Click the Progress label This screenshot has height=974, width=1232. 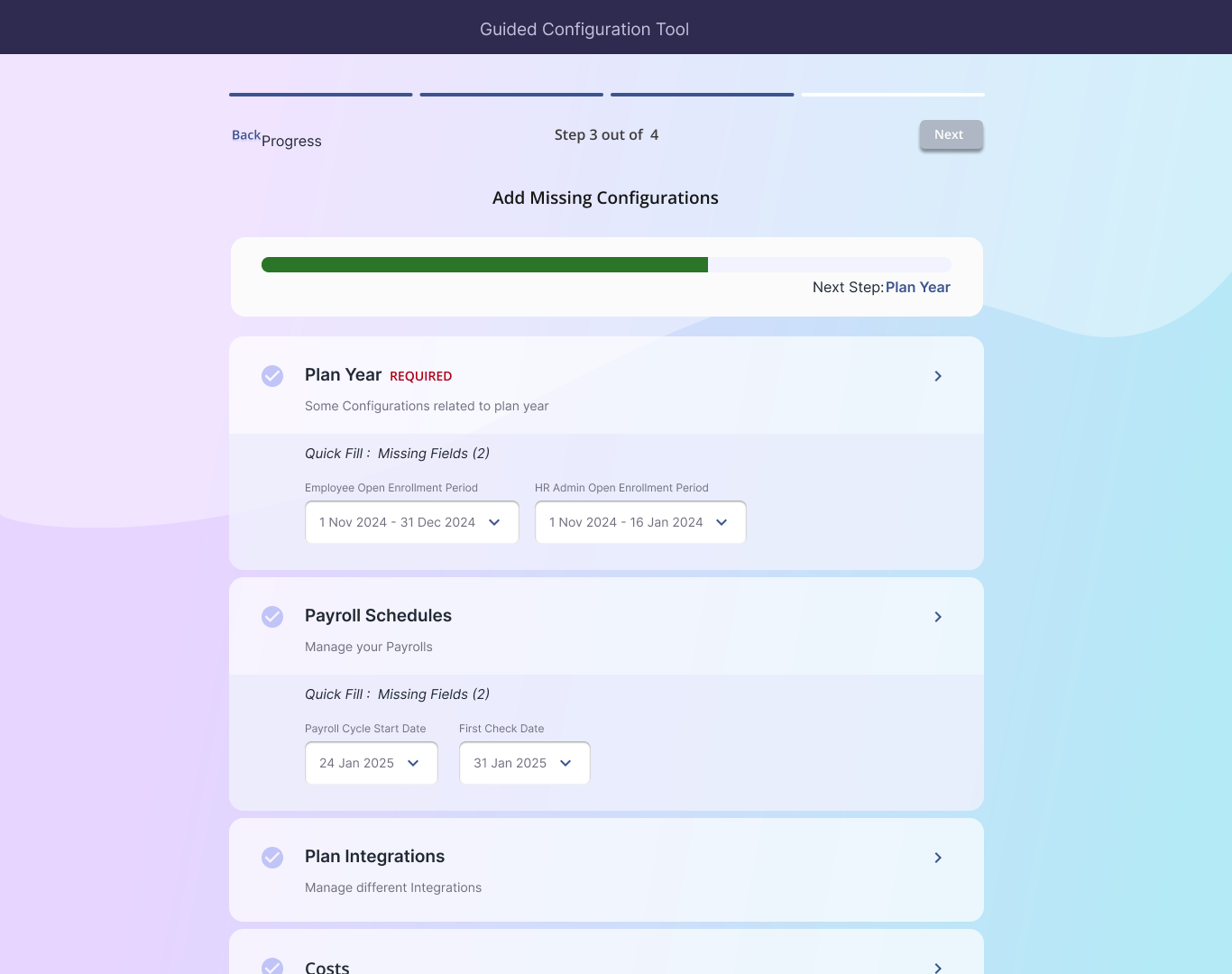point(291,142)
